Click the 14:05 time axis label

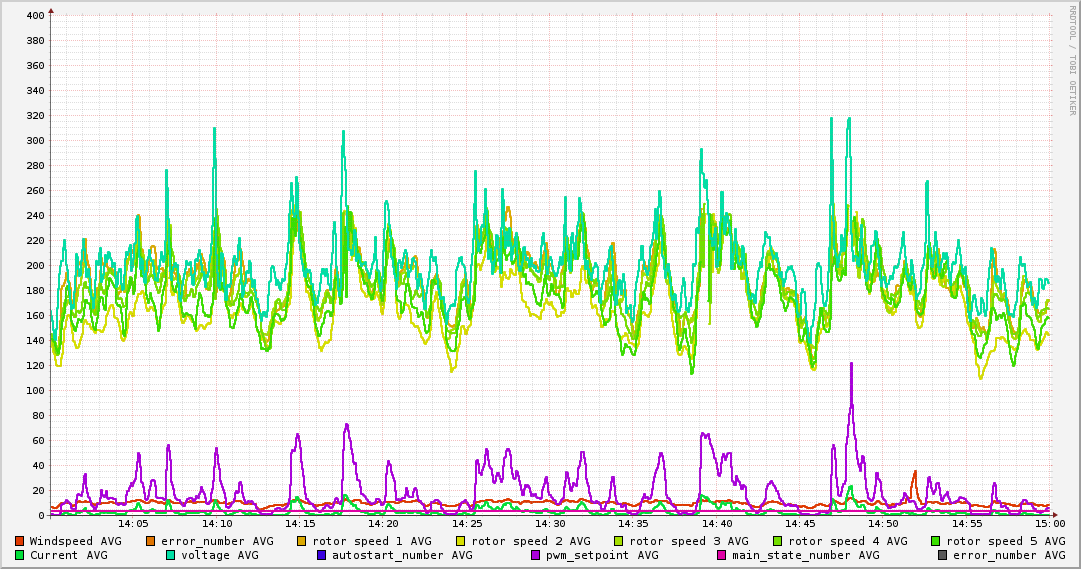click(133, 524)
